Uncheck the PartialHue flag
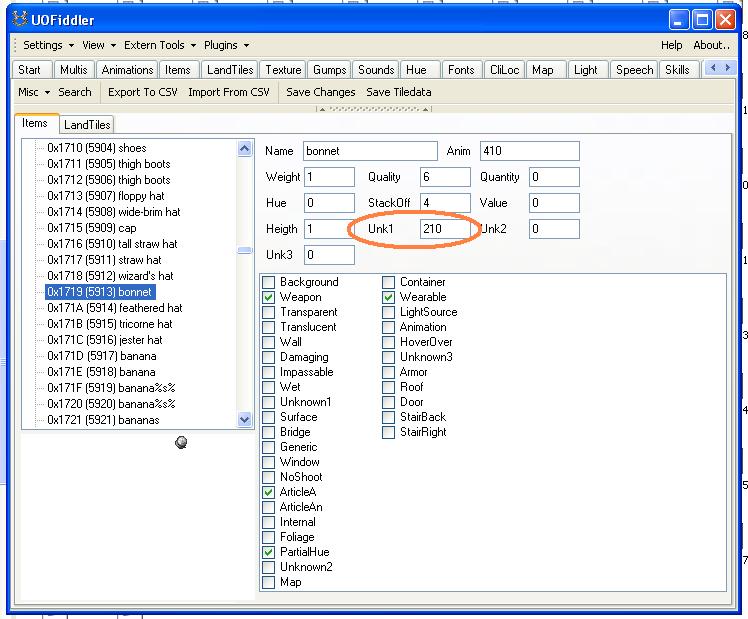 pos(269,552)
